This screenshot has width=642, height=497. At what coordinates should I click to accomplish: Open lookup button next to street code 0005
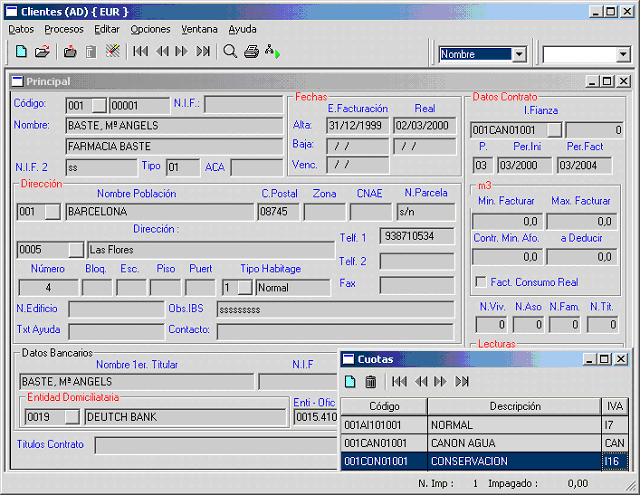click(x=76, y=249)
